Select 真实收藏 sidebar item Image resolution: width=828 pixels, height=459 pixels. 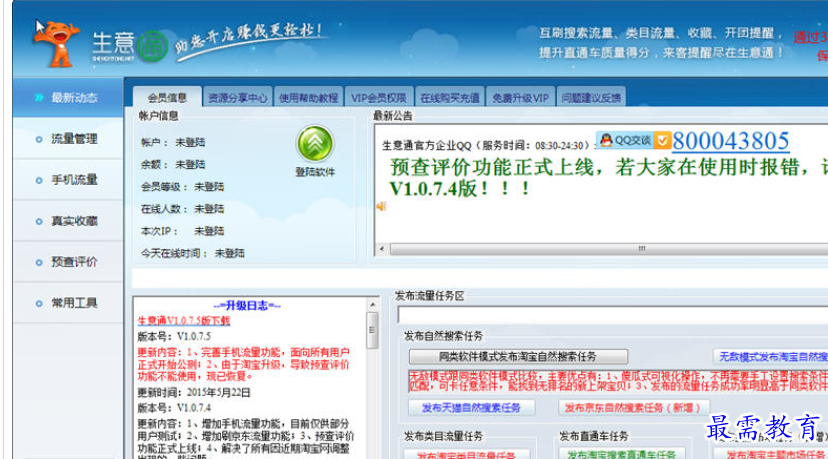[x=69, y=221]
